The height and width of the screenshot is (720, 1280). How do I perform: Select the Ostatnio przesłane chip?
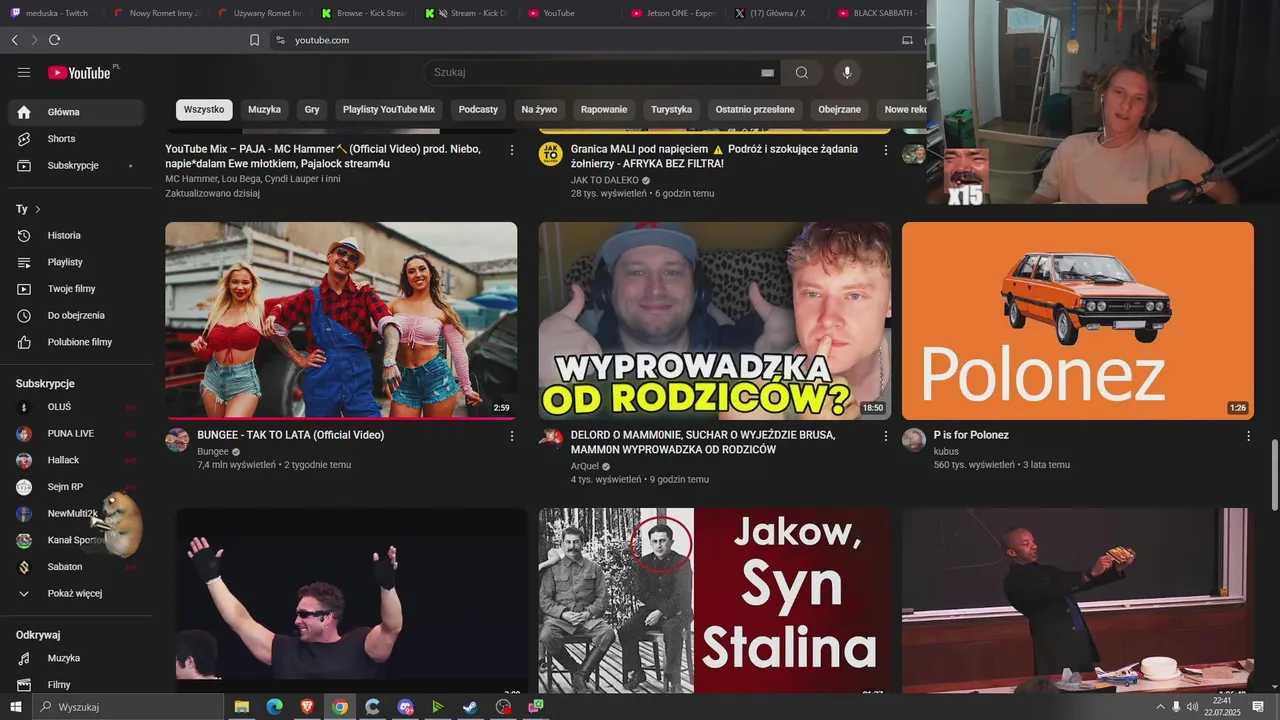tap(755, 110)
